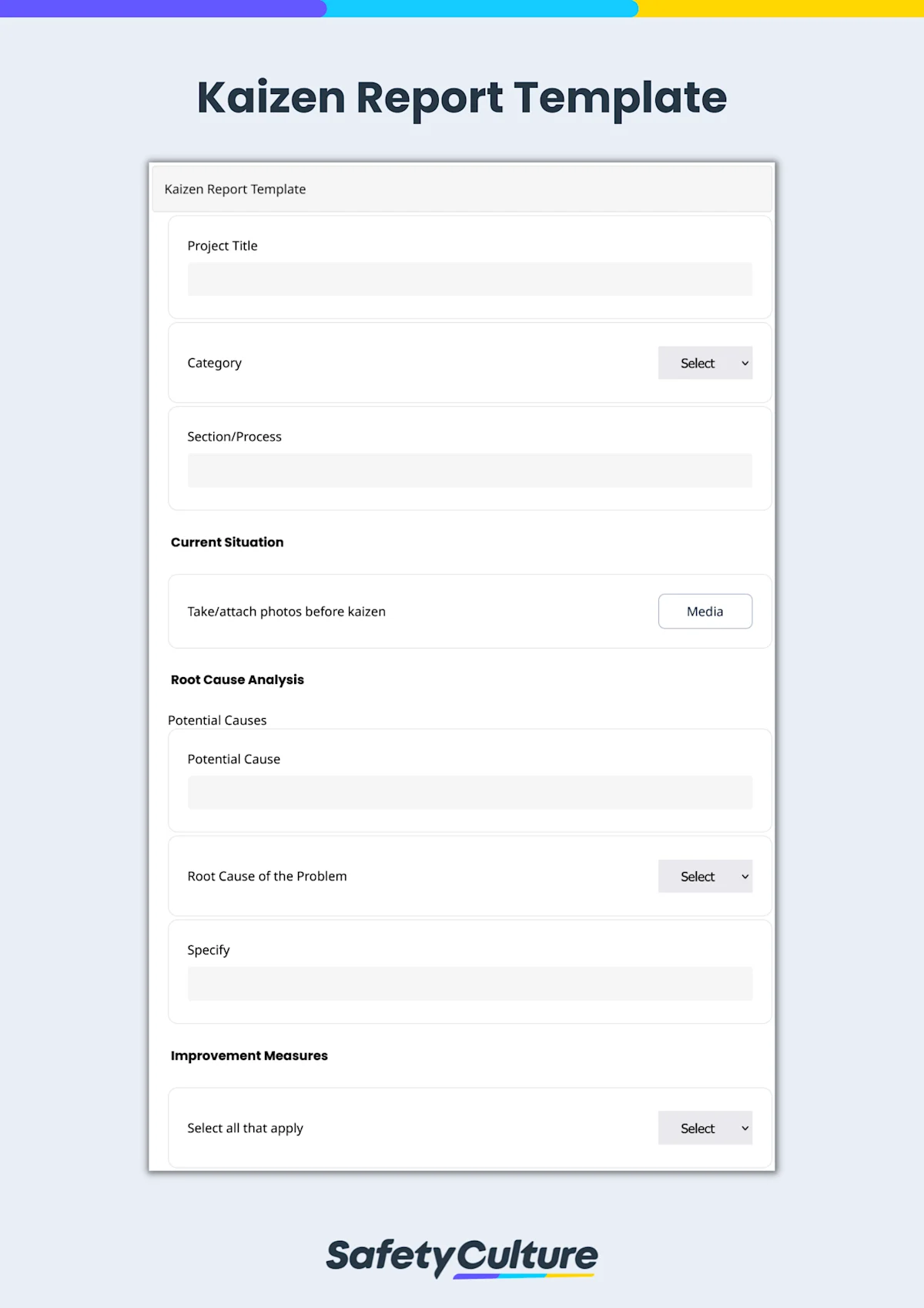Click the Take/attach photos before kaizen label
The height and width of the screenshot is (1308, 924).
click(286, 611)
